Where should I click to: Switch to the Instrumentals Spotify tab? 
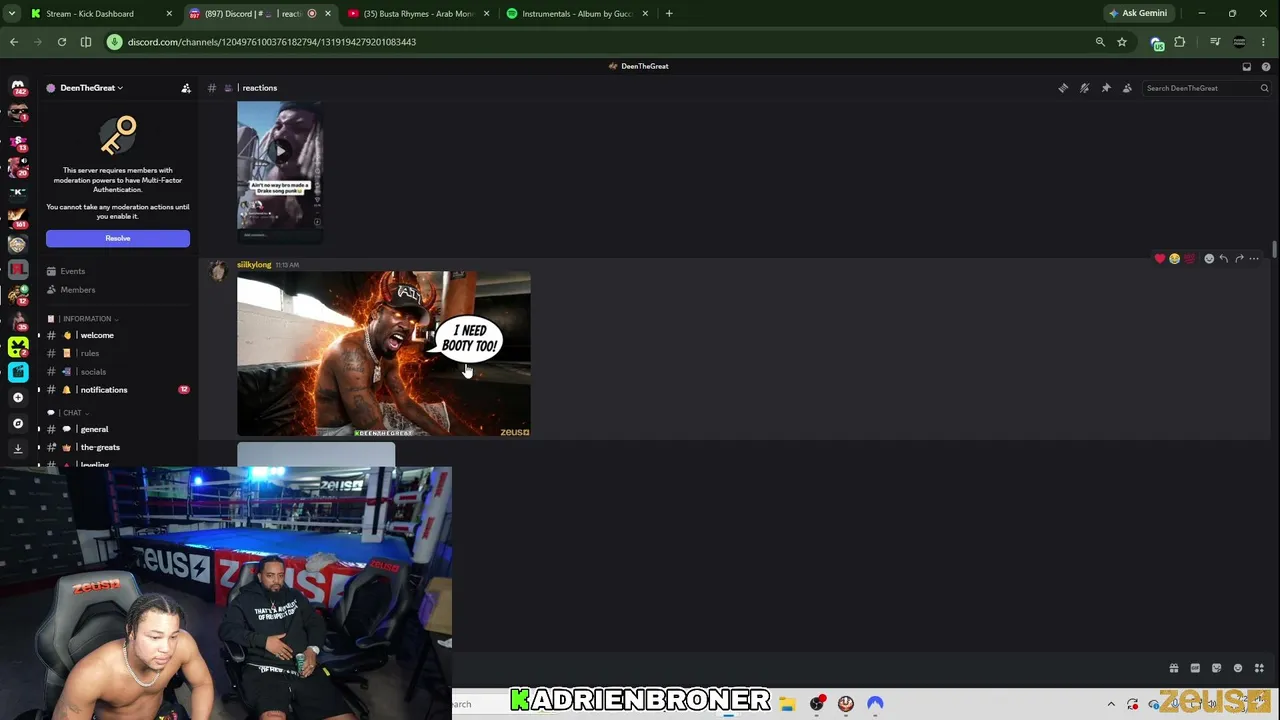[x=575, y=14]
